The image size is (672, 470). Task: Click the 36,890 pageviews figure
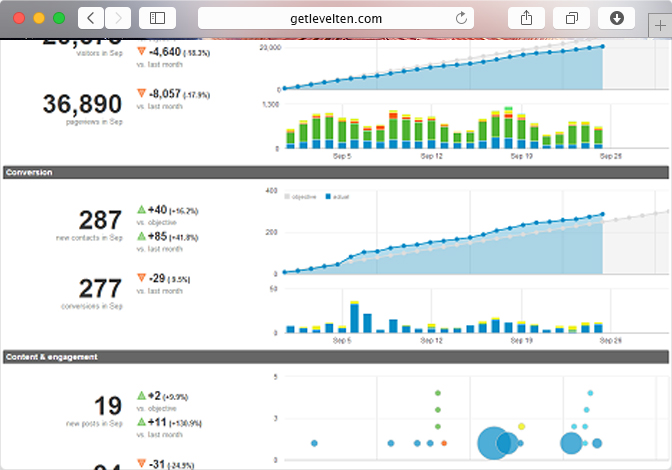[x=82, y=104]
